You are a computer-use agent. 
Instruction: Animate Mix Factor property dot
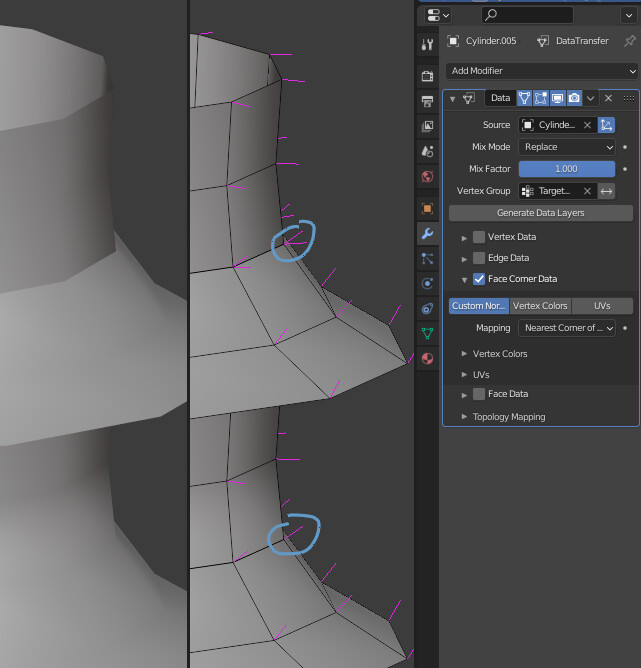(625, 169)
